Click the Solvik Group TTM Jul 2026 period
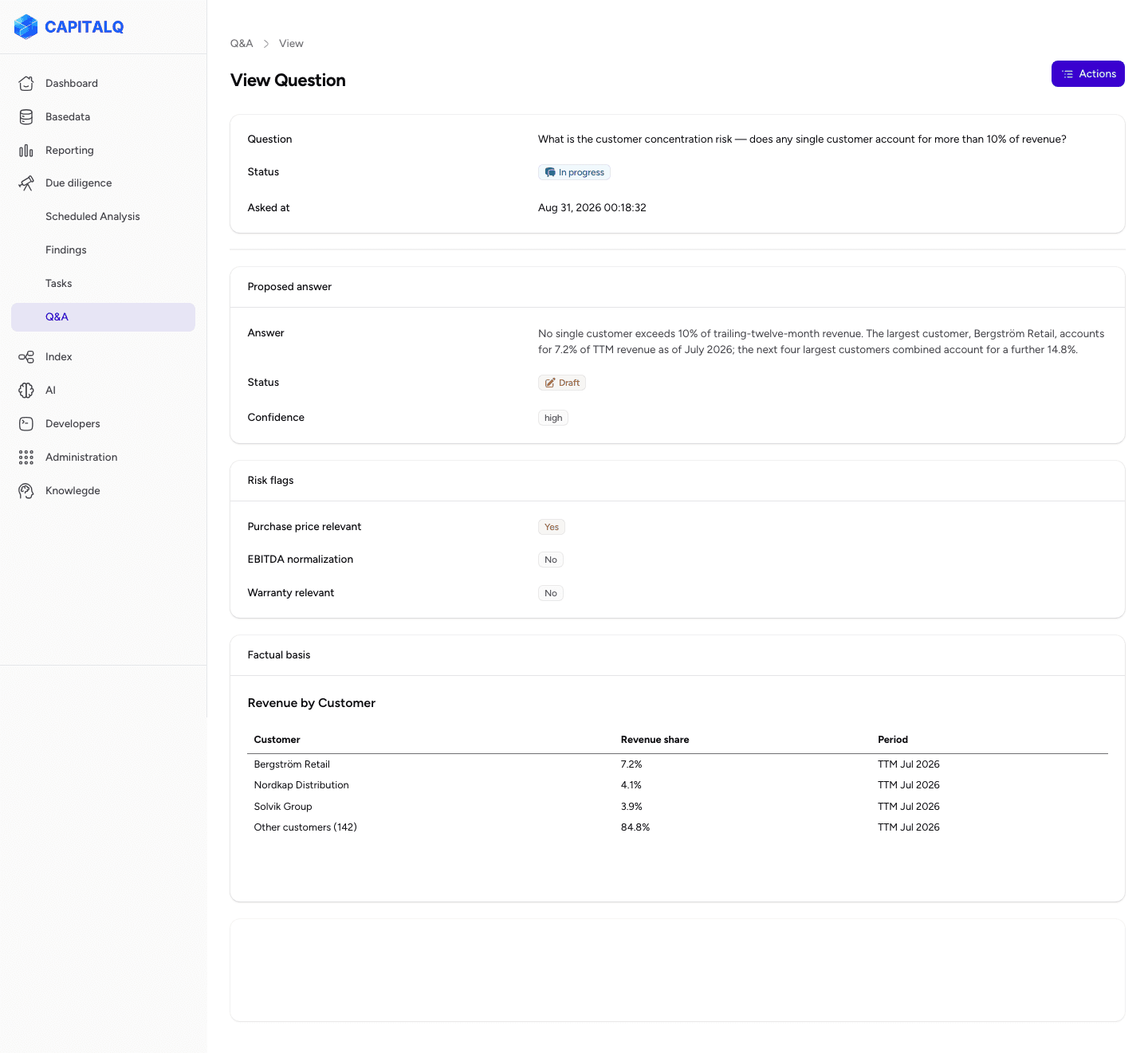The image size is (1148, 1053). pos(909,807)
